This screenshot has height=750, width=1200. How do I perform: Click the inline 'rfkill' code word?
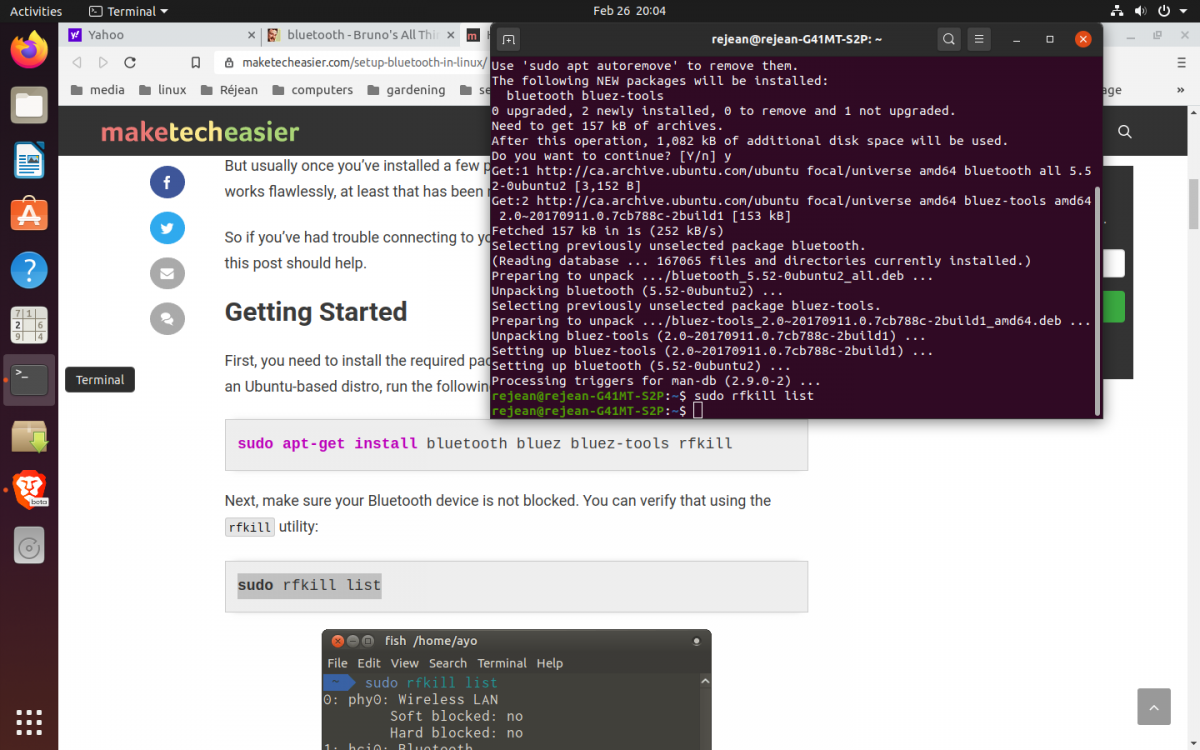(250, 527)
